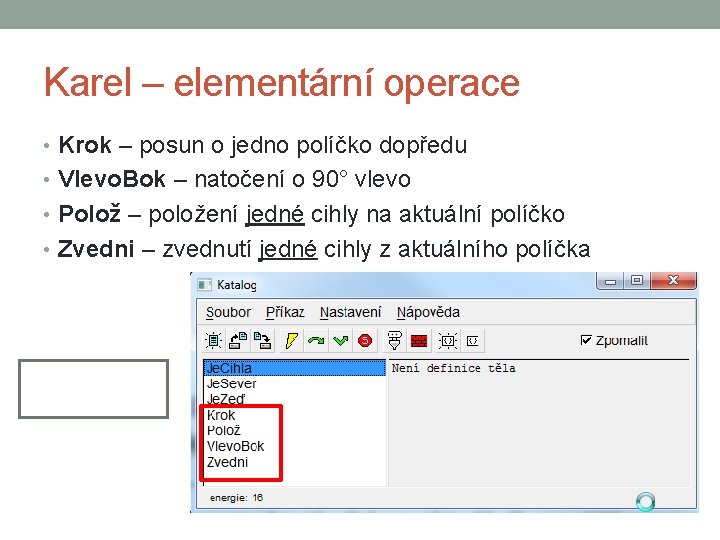Close the Katalog window
720x540 pixels.
[673, 281]
